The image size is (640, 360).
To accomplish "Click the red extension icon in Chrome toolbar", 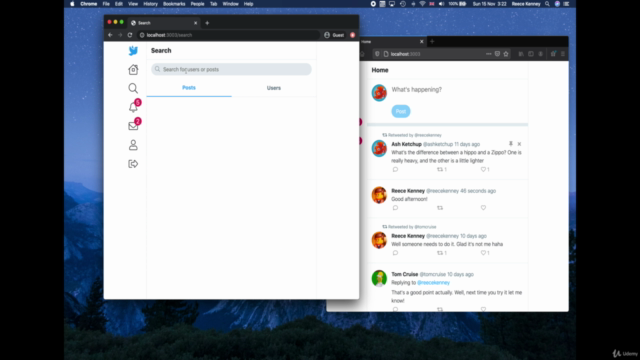I will [x=353, y=35].
